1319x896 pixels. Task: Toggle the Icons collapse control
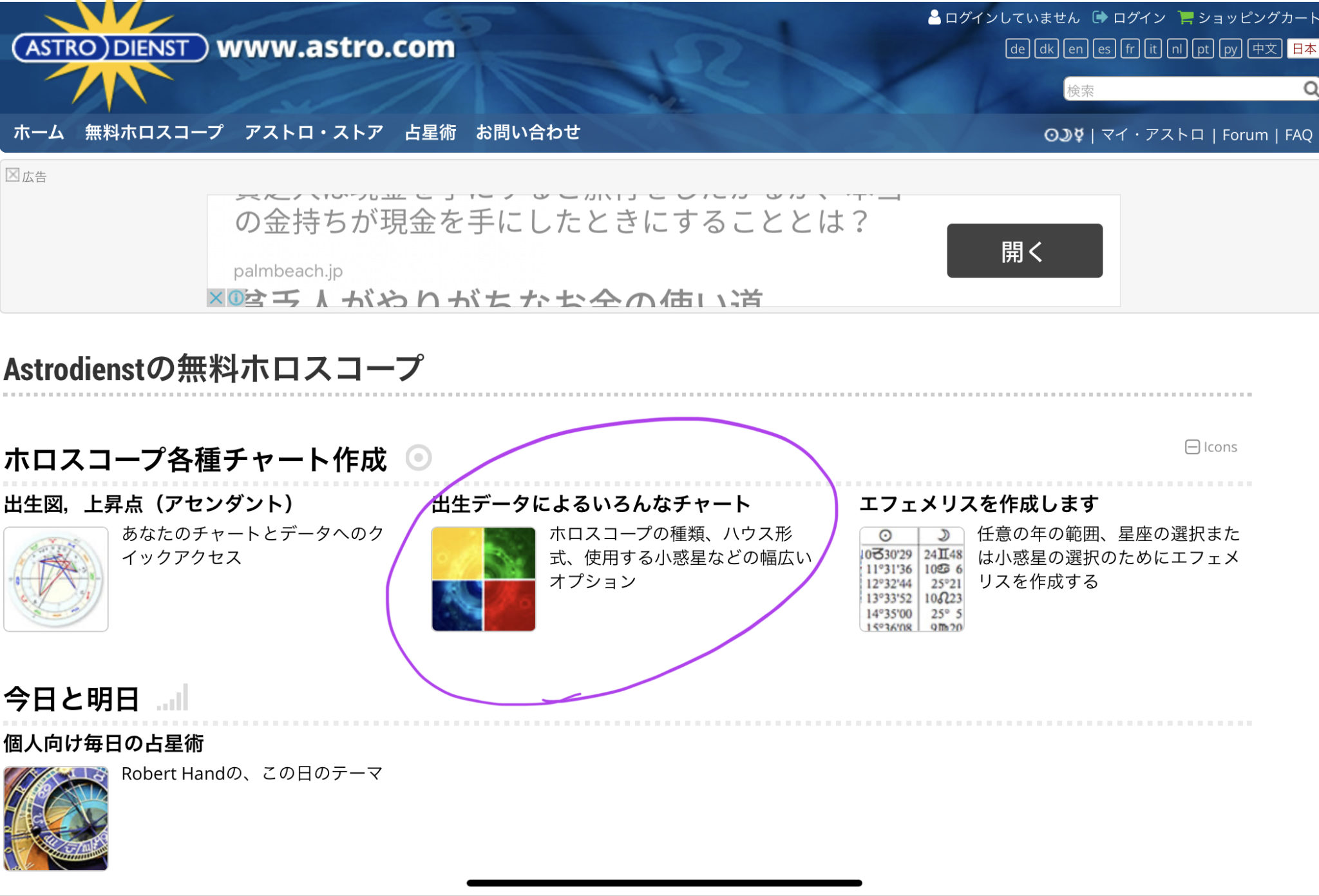(1211, 447)
